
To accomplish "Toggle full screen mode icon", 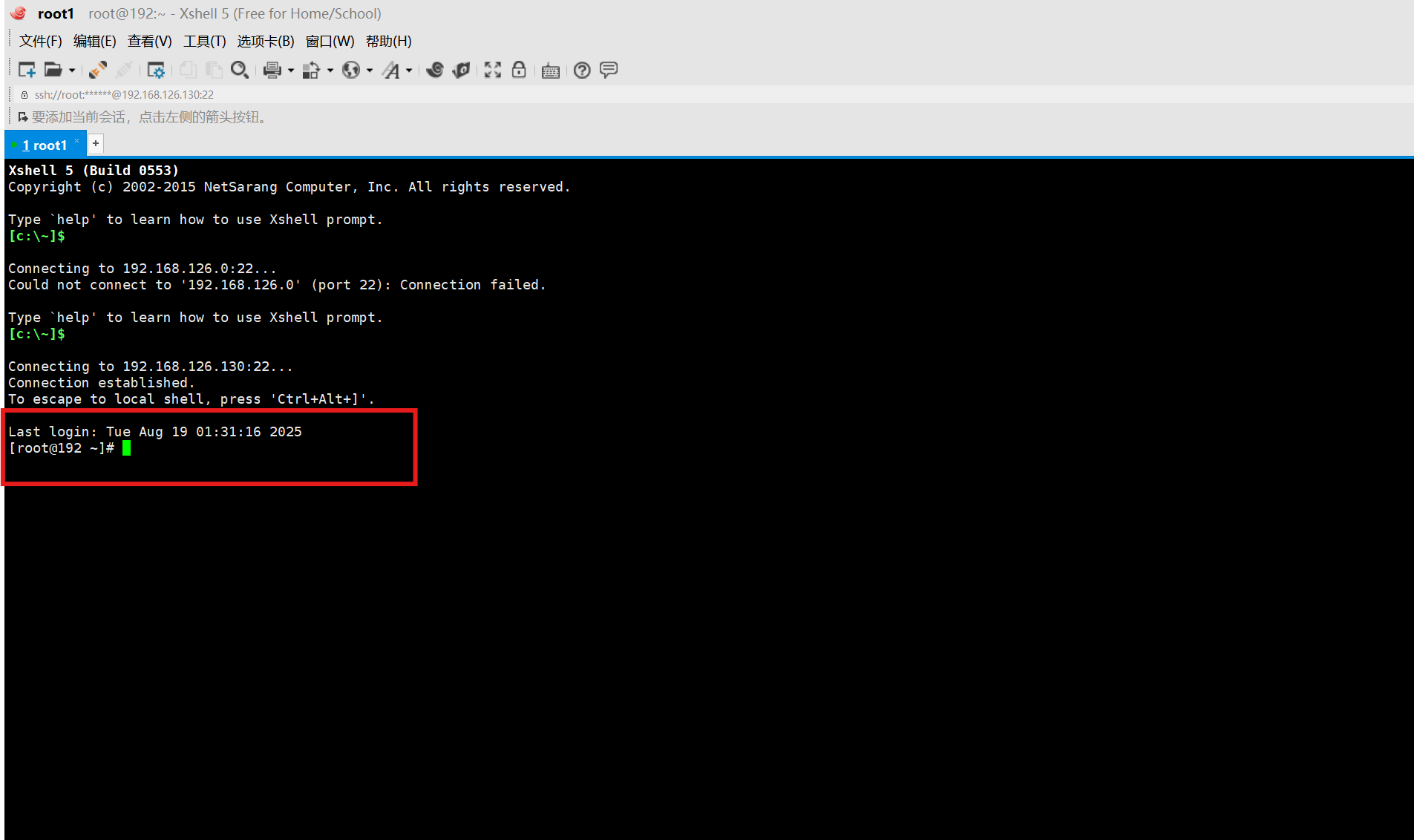I will coord(493,70).
